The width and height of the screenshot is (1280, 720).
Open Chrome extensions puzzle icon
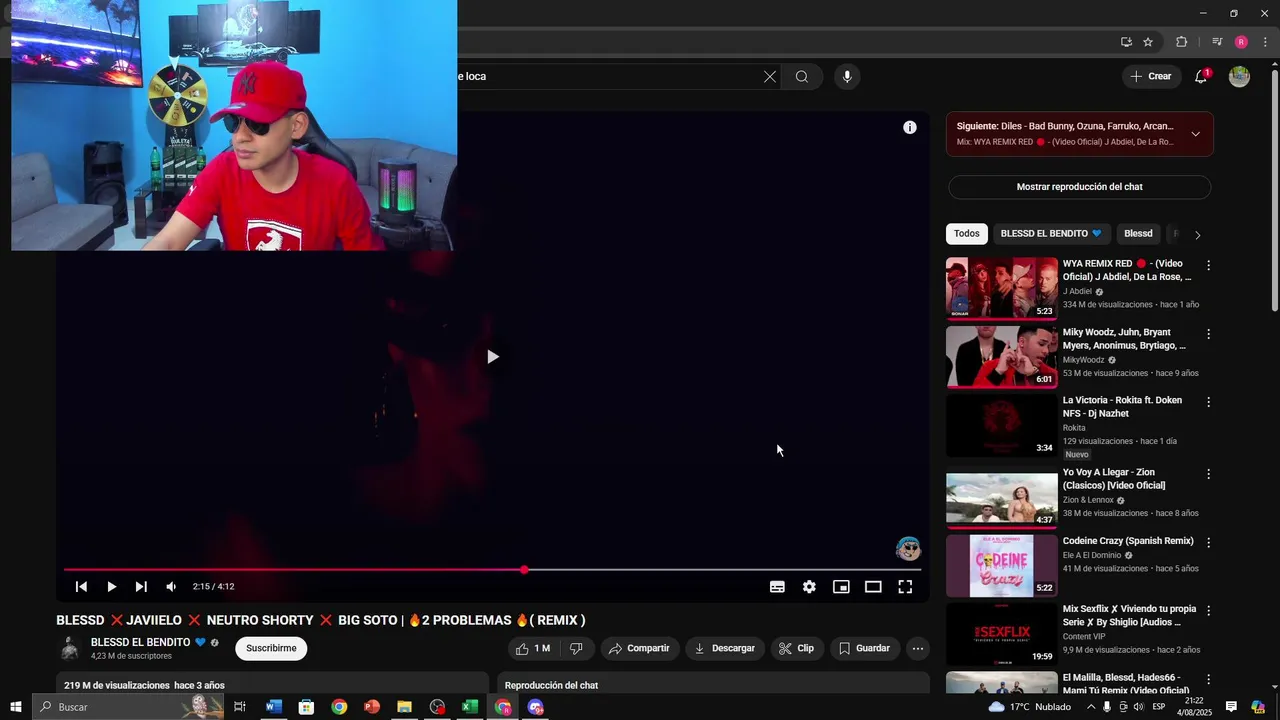(x=1181, y=42)
